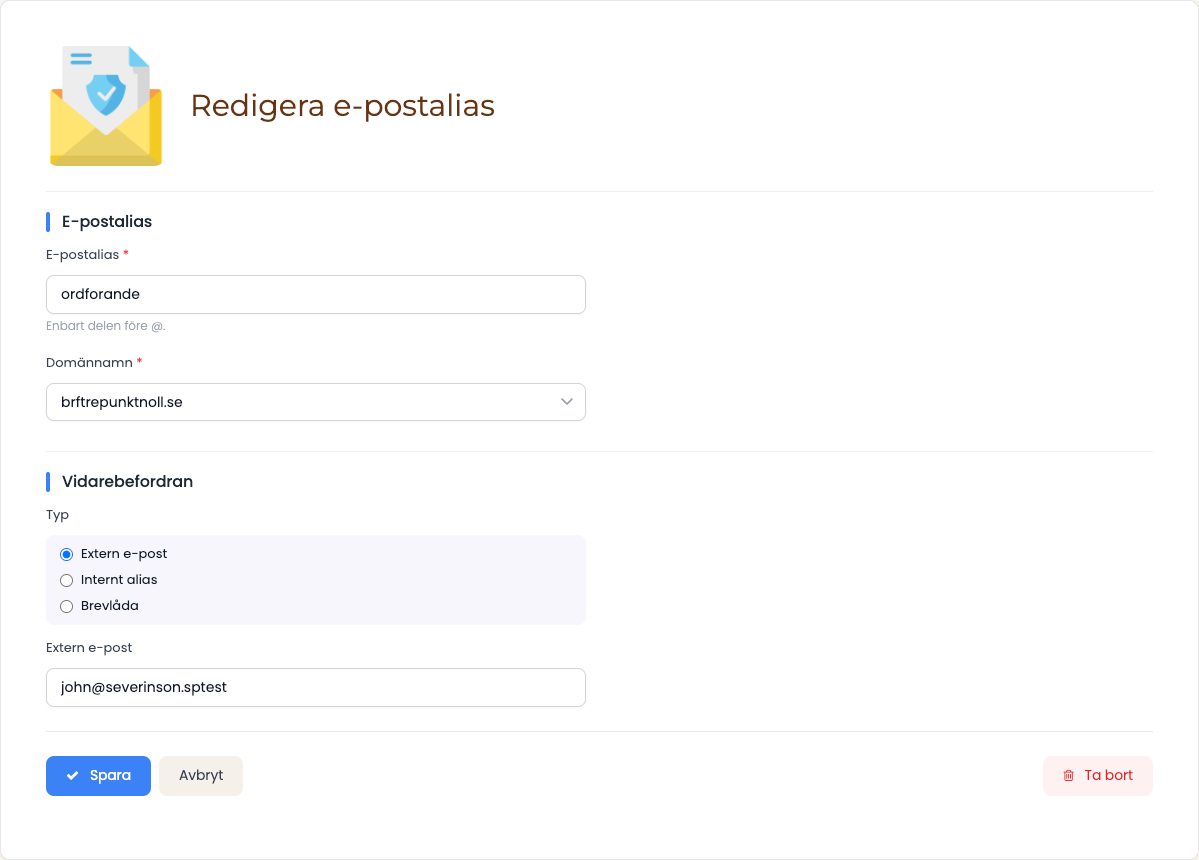The image size is (1199, 860).
Task: Select the Brevlåda radio option
Action: tap(67, 606)
